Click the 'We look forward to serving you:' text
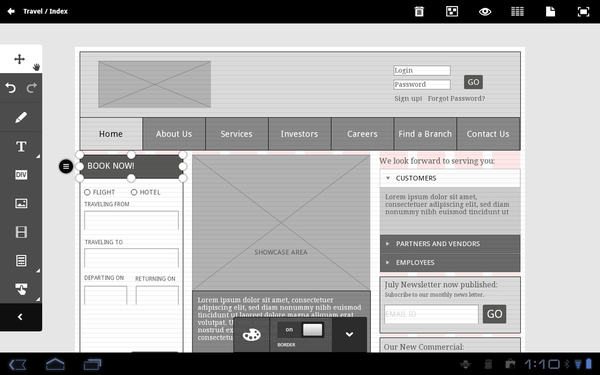The height and width of the screenshot is (375, 600). (437, 161)
